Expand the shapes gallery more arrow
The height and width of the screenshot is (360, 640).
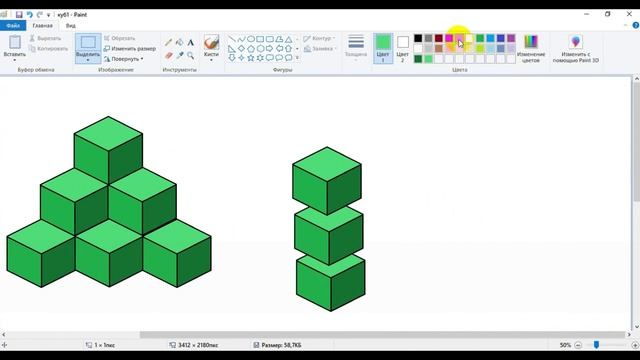(x=297, y=58)
